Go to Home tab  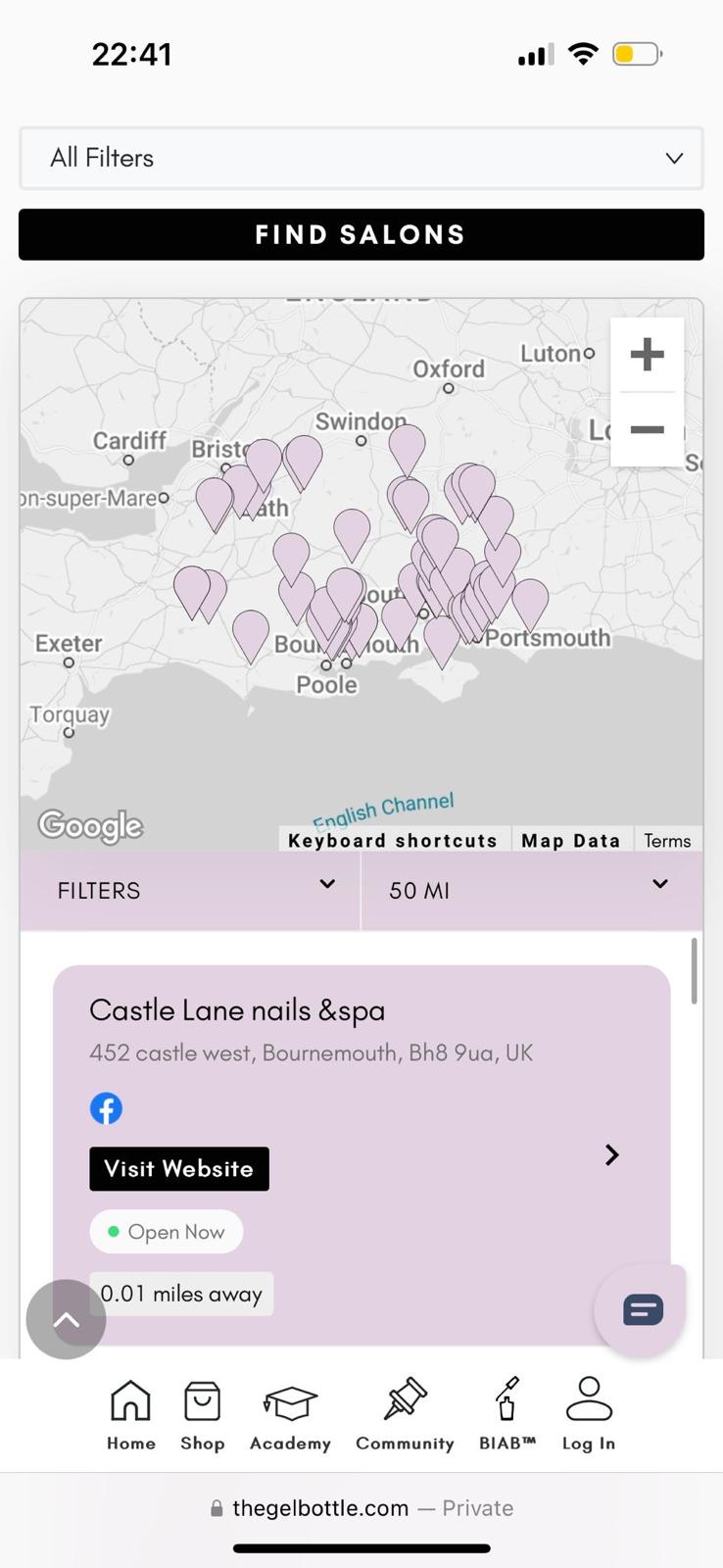coord(131,1414)
